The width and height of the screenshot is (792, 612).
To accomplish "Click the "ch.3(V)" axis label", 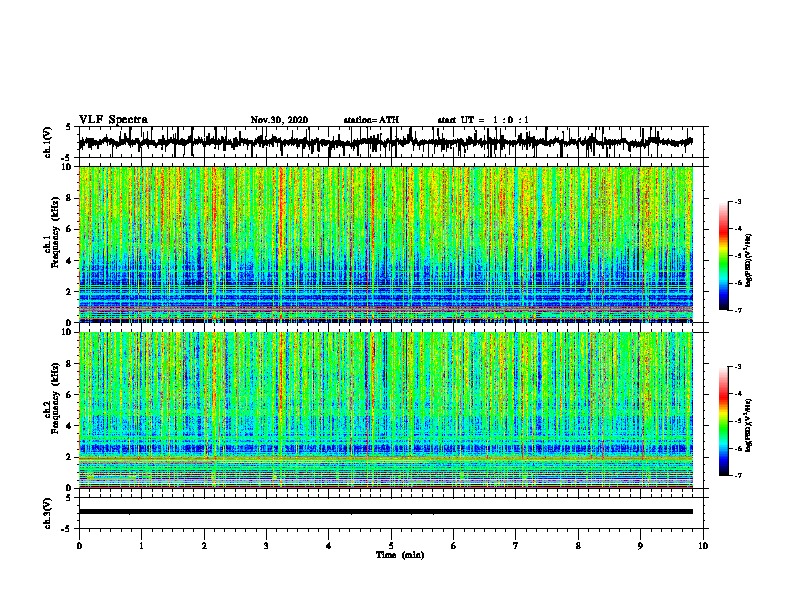I will click(48, 513).
